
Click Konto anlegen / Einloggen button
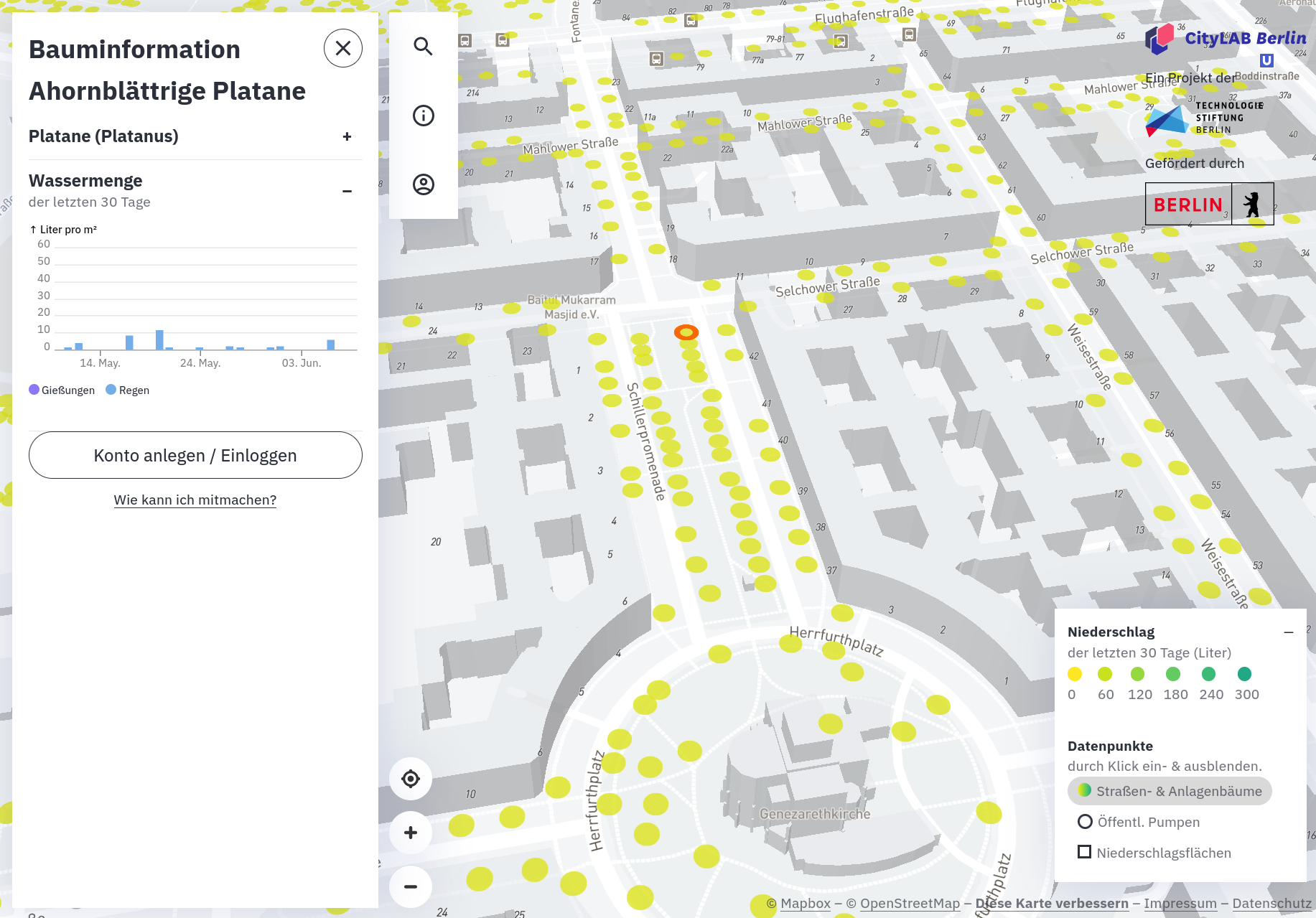coord(195,455)
